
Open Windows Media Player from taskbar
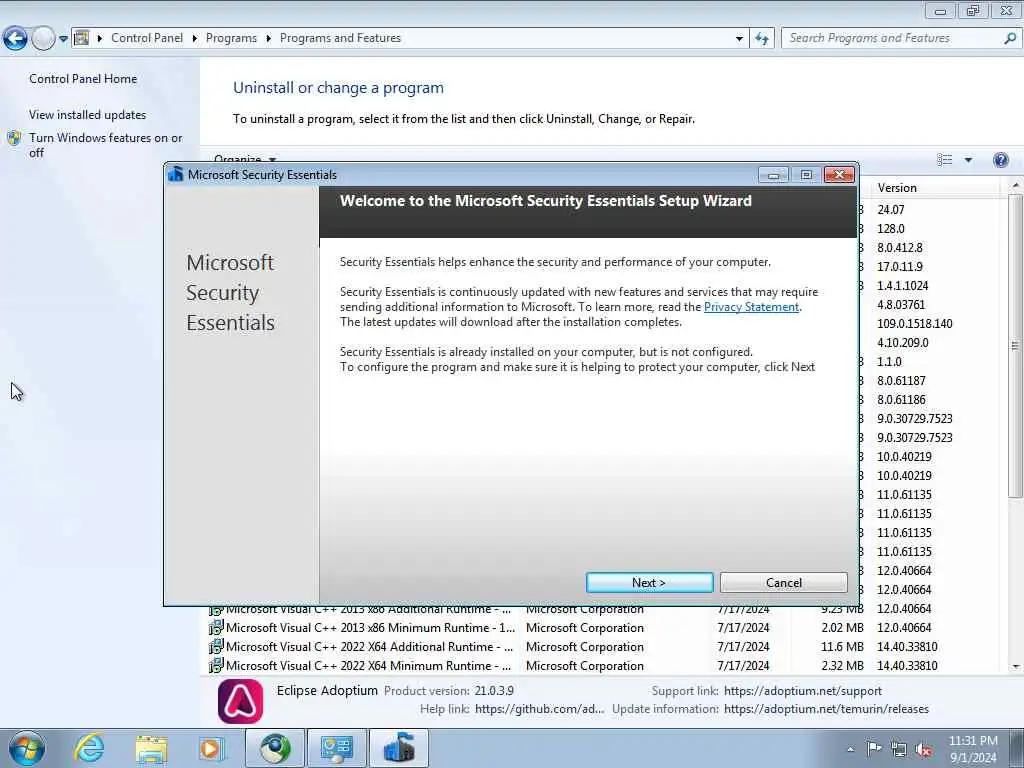tap(212, 748)
